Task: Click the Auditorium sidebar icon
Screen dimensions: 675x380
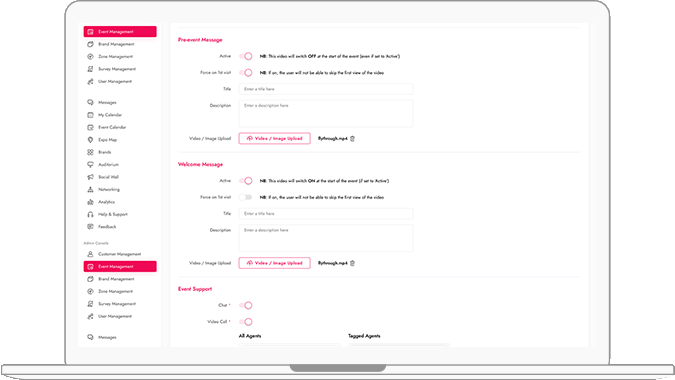Action: click(90, 165)
